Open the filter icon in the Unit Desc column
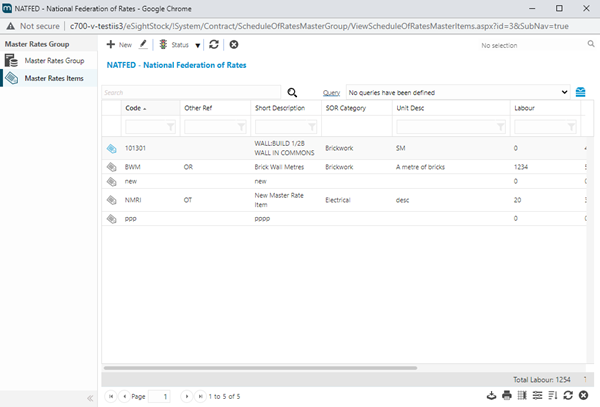 pos(500,127)
